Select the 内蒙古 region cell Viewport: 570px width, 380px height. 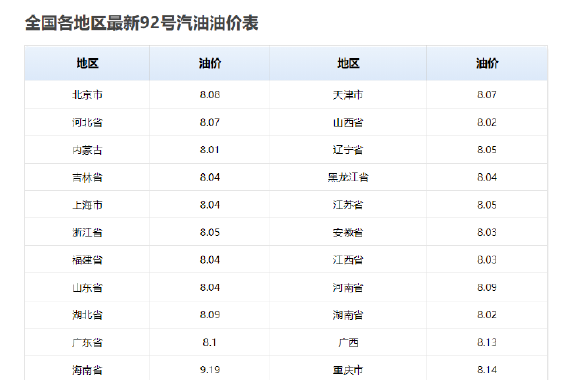point(87,150)
